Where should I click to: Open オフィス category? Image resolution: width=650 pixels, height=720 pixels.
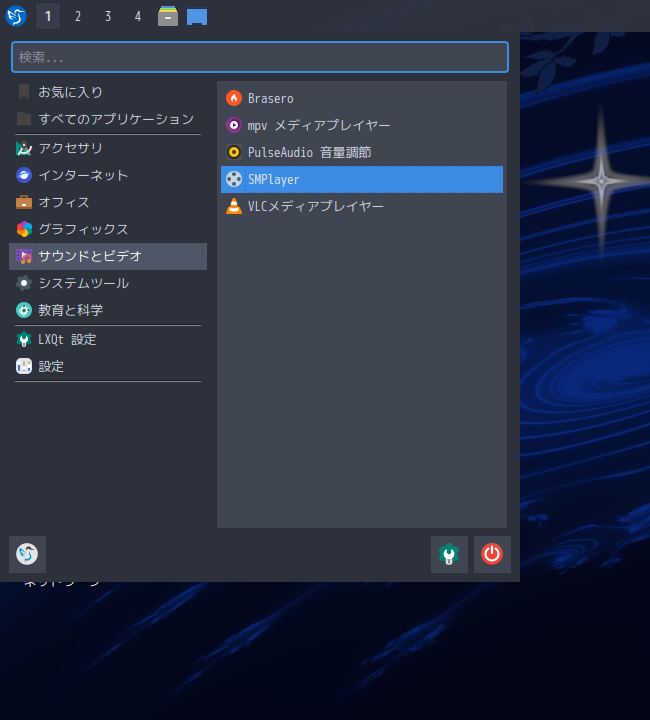tap(108, 202)
